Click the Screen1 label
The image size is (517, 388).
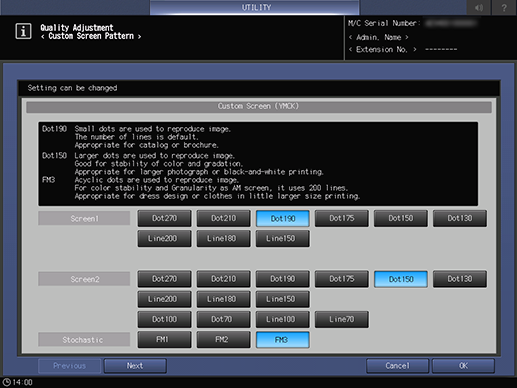[x=84, y=219]
